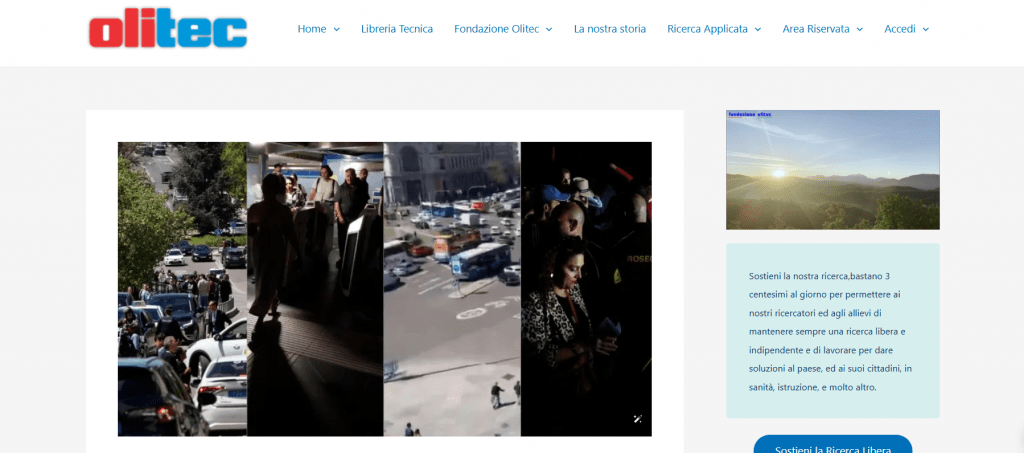Expand the Fondazione Olitec dropdown arrow
This screenshot has height=453, width=1024.
pos(549,30)
